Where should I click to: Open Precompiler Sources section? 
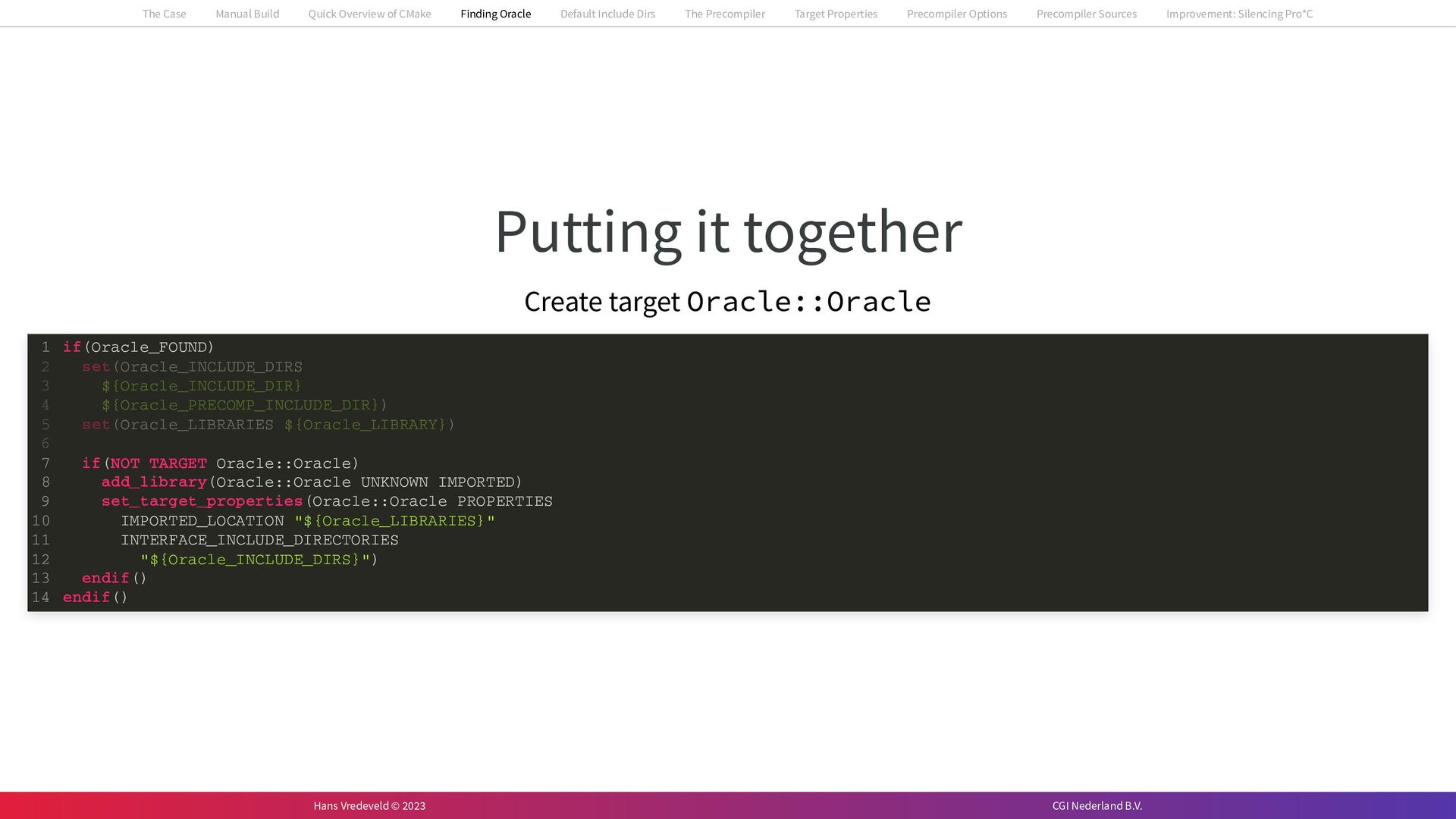tap(1086, 14)
